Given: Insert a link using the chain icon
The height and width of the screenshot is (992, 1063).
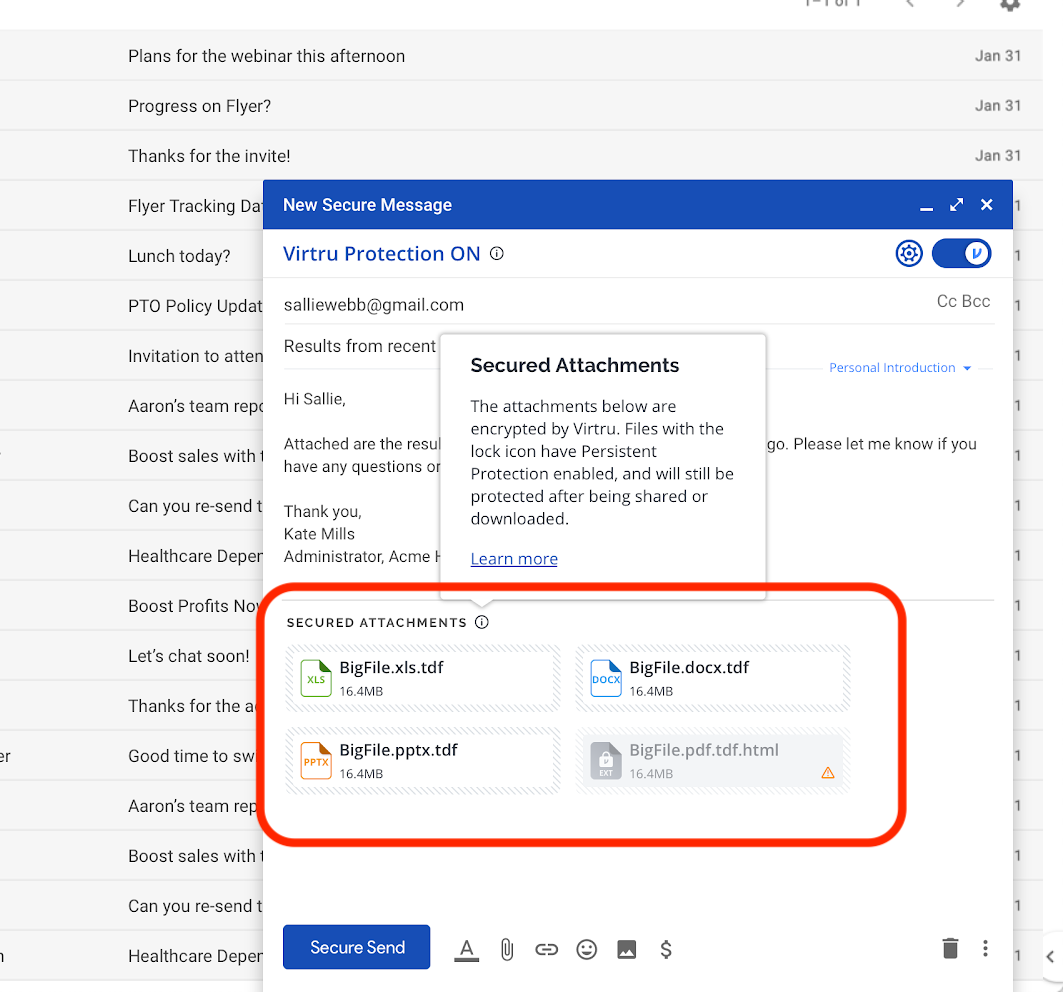Looking at the screenshot, I should (546, 949).
